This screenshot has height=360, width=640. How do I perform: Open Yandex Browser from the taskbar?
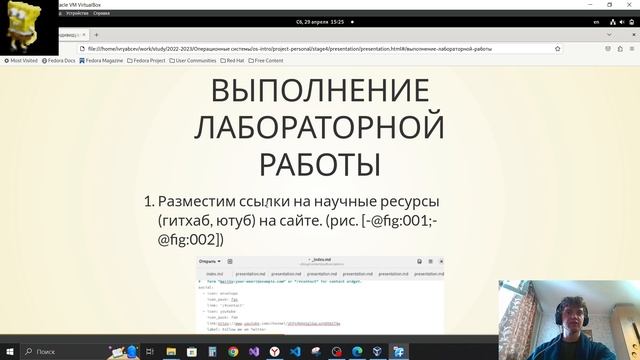275,351
